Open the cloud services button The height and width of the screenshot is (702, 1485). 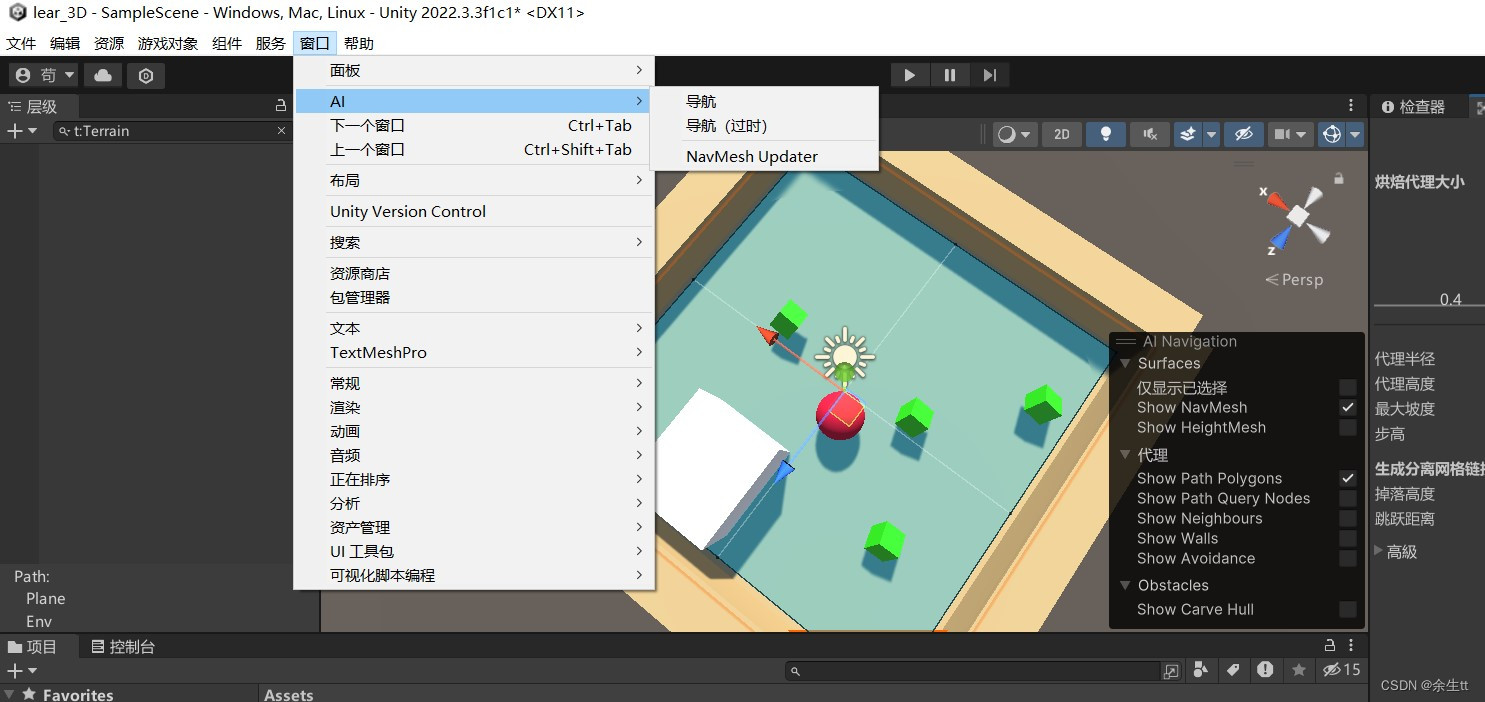103,75
